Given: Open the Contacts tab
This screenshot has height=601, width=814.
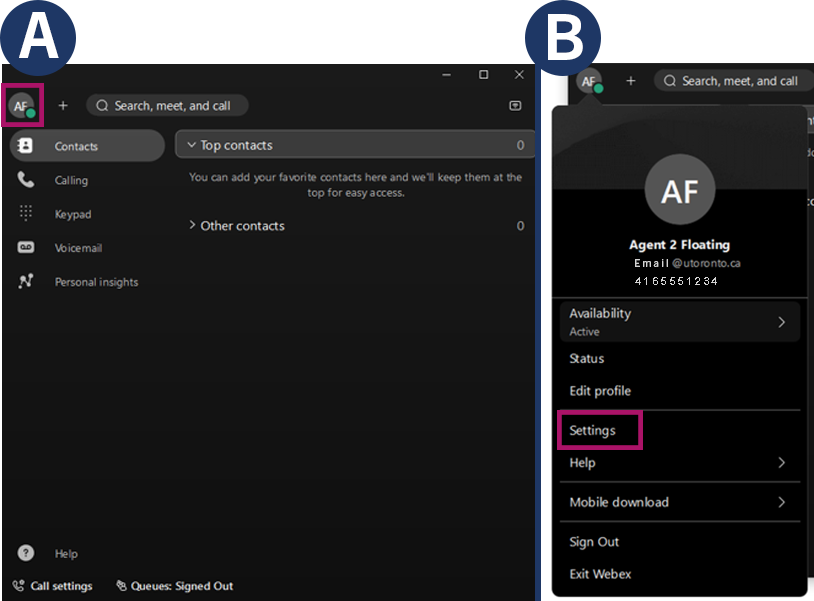Looking at the screenshot, I should (x=87, y=146).
